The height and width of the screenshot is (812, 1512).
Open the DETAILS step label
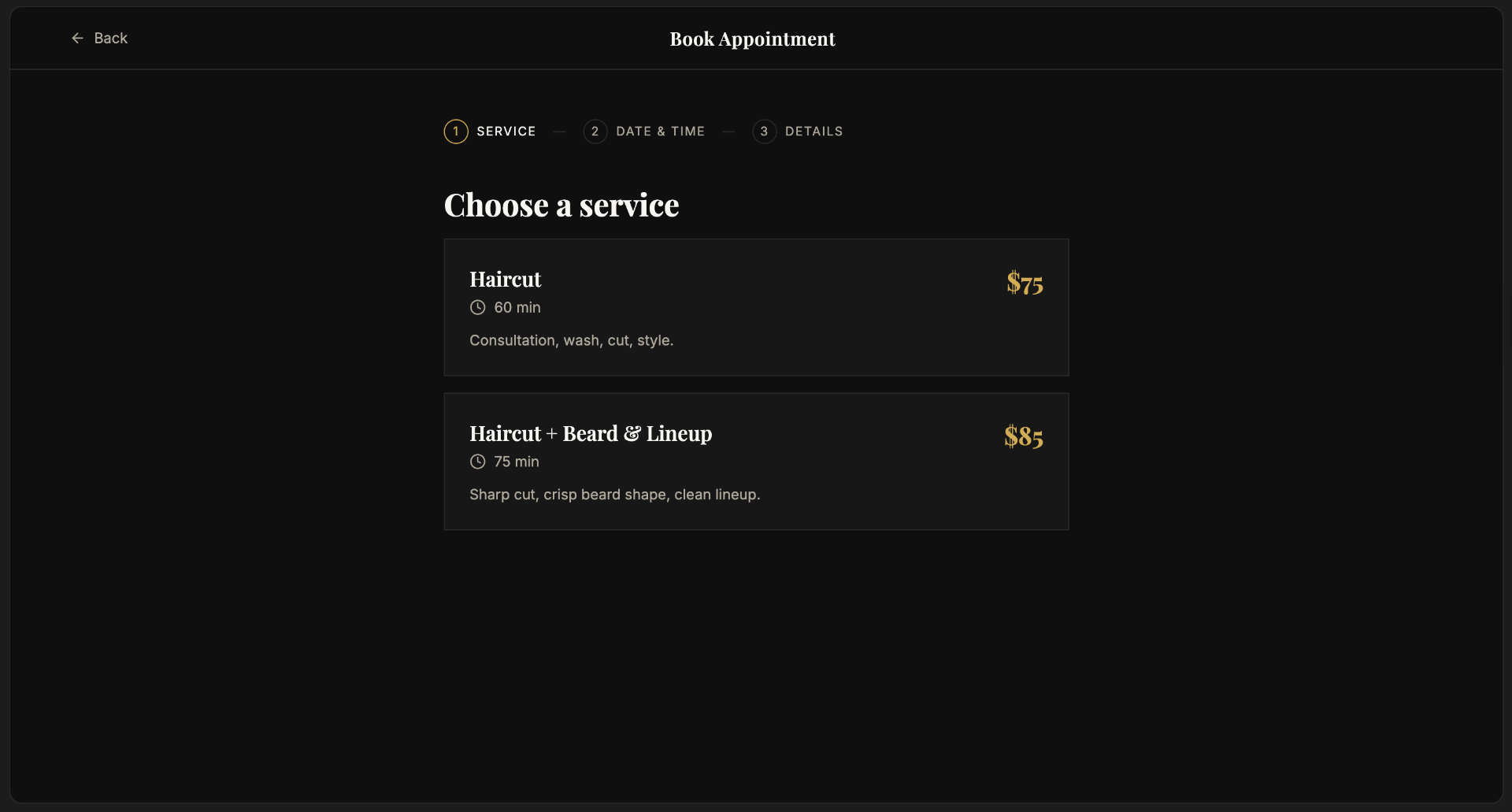[813, 132]
